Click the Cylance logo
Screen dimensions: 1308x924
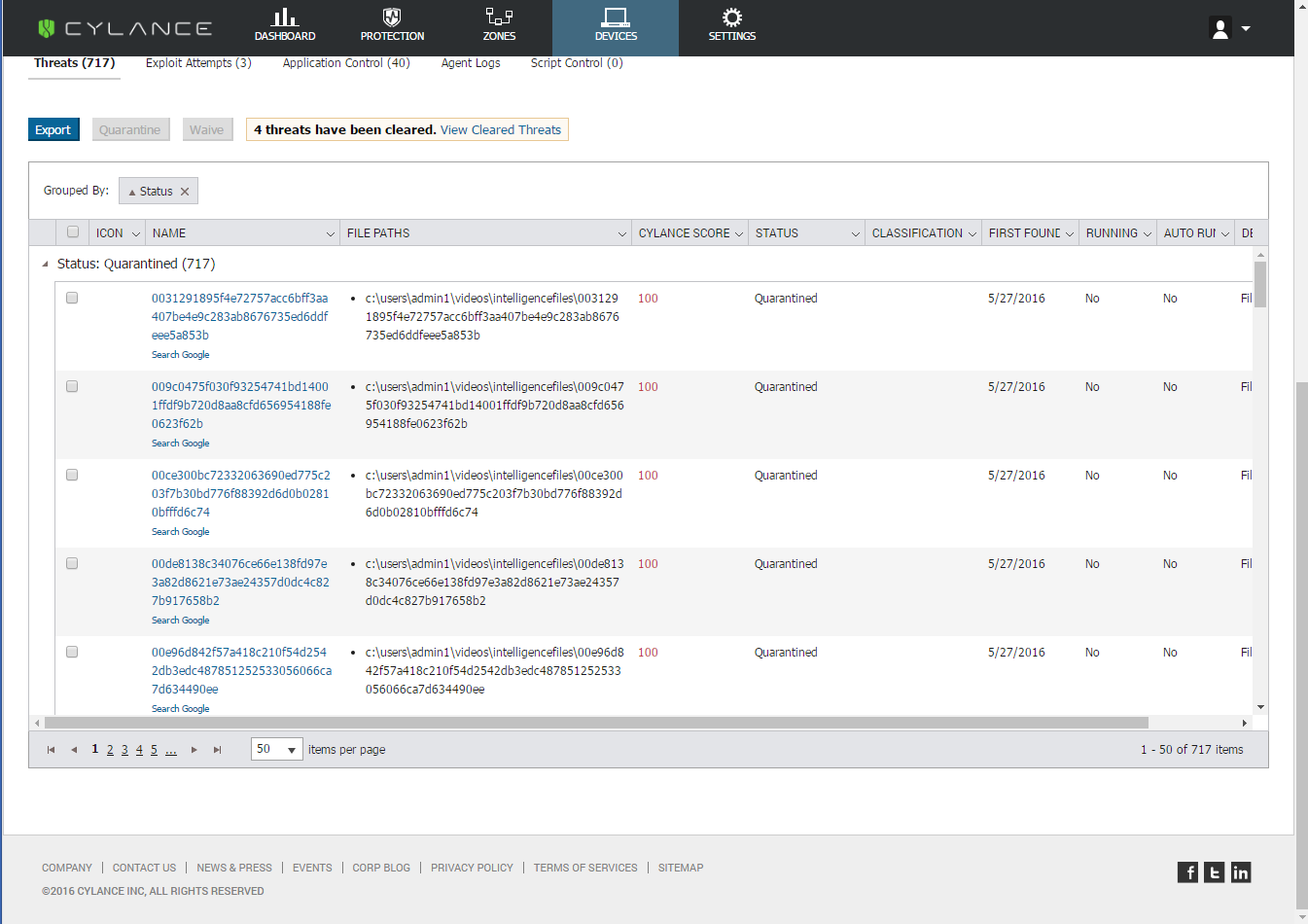pyautogui.click(x=124, y=28)
